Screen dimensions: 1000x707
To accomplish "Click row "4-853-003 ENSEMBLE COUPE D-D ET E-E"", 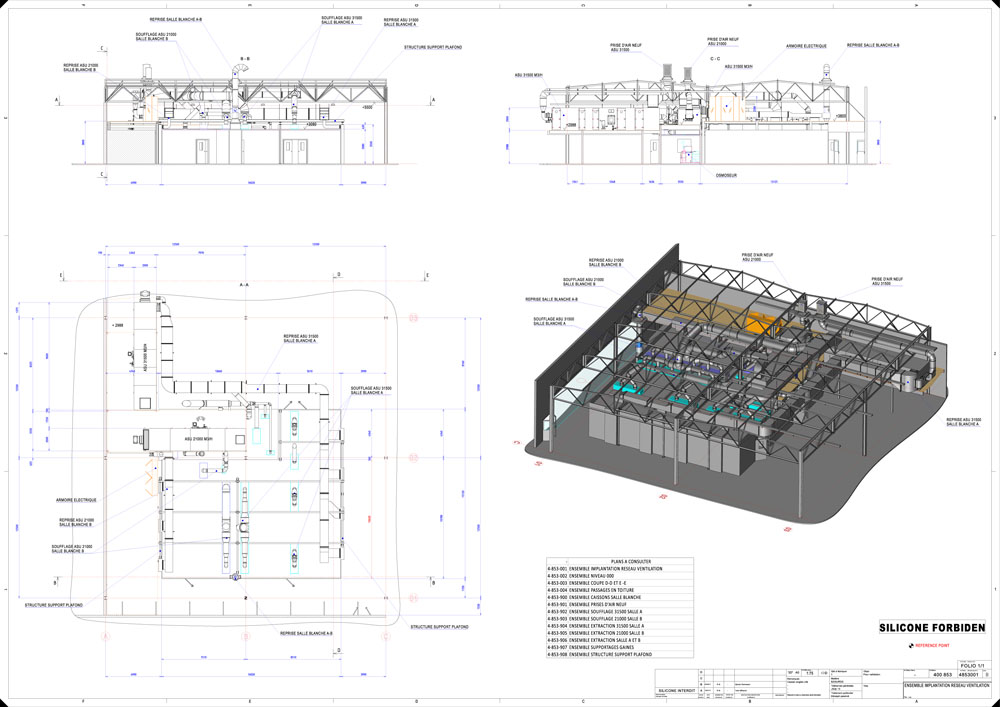I will click(x=620, y=583).
